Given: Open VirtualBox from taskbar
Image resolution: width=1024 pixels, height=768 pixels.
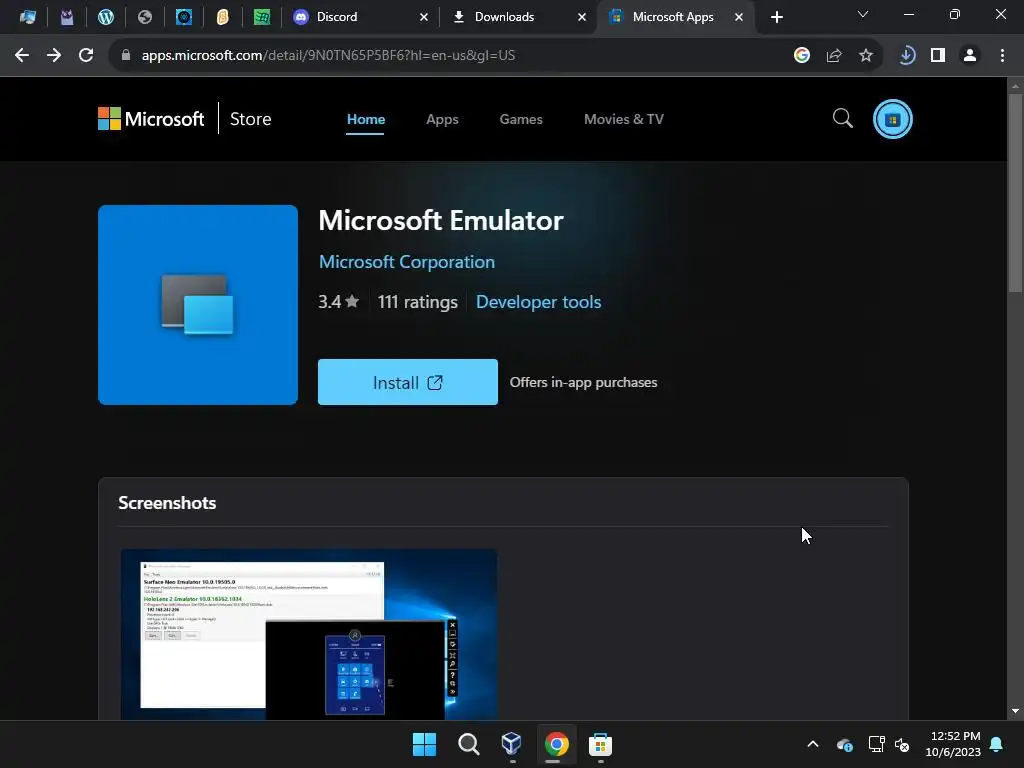Looking at the screenshot, I should click(512, 744).
